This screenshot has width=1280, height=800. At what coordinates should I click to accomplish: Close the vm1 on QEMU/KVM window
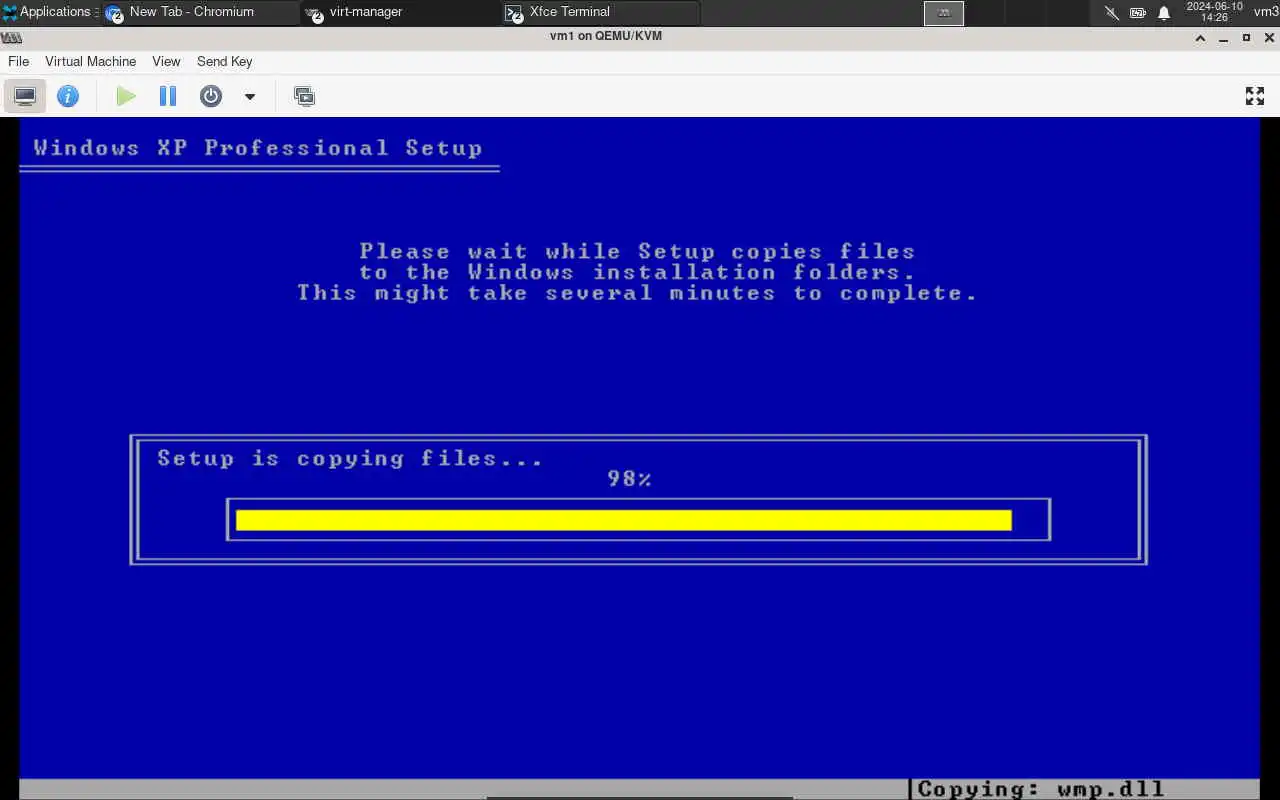[1268, 37]
